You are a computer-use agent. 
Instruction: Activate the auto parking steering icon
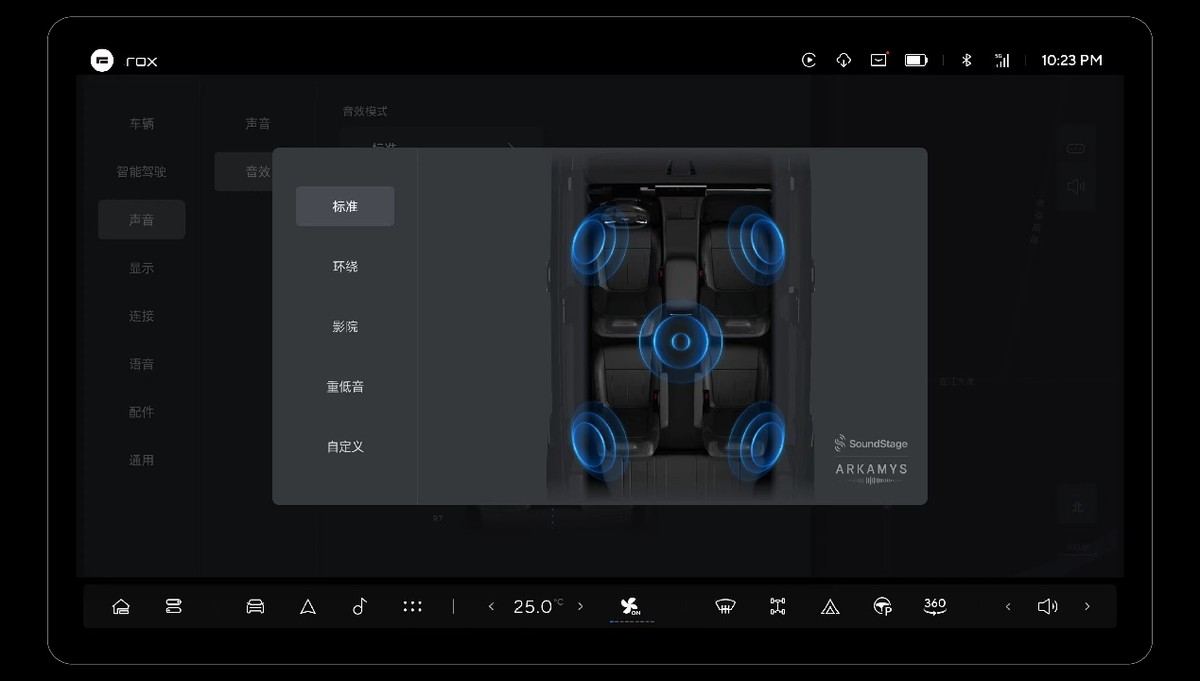(x=883, y=606)
